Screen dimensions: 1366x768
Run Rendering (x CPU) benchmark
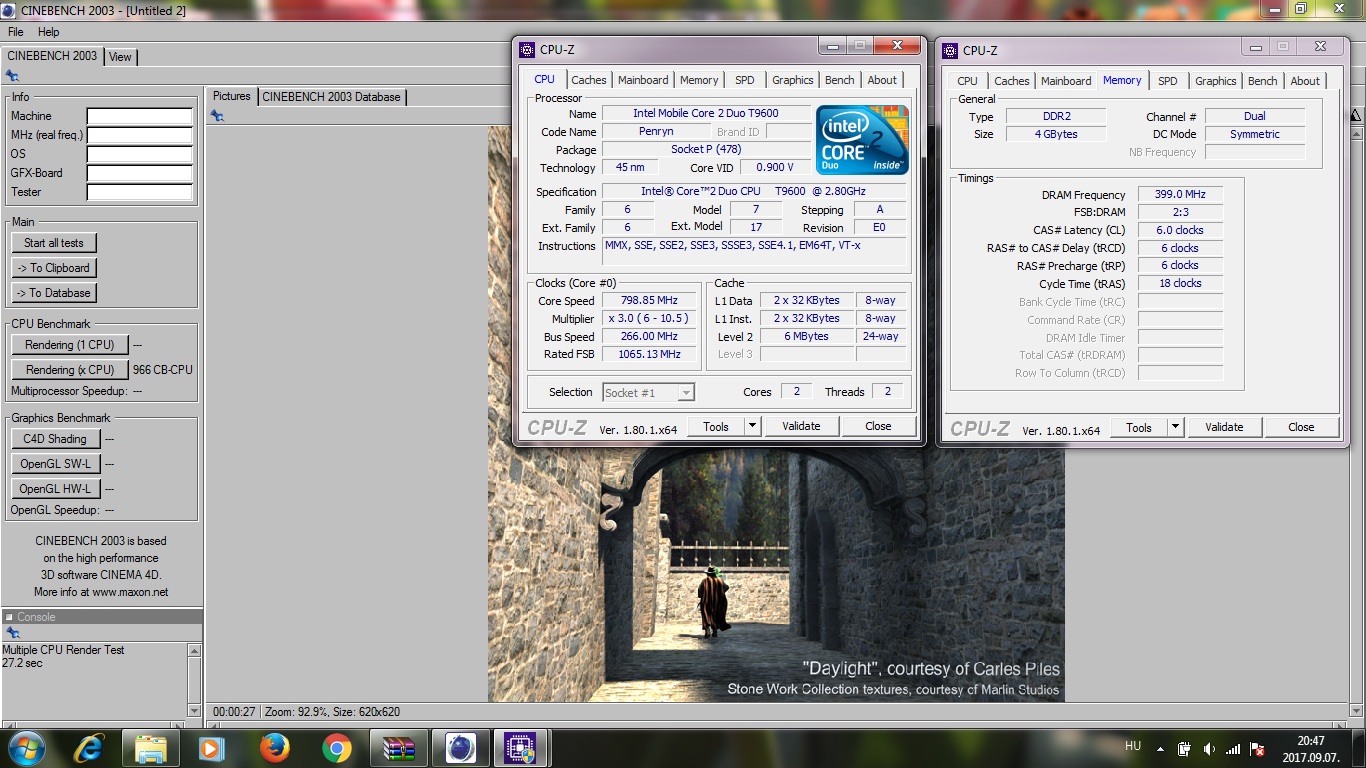coord(70,370)
